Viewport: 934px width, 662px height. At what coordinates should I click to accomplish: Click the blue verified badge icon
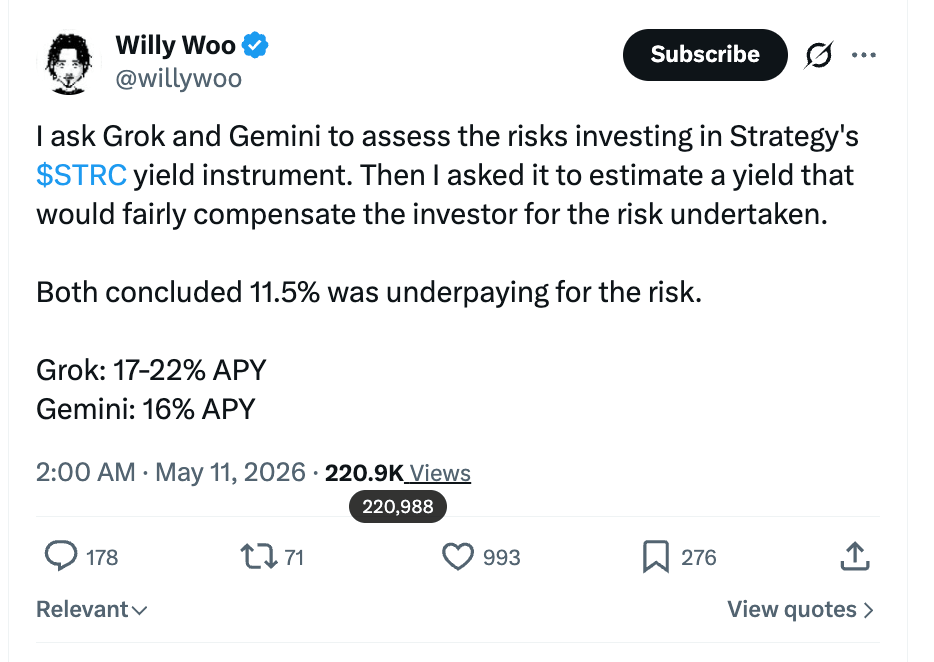255,45
